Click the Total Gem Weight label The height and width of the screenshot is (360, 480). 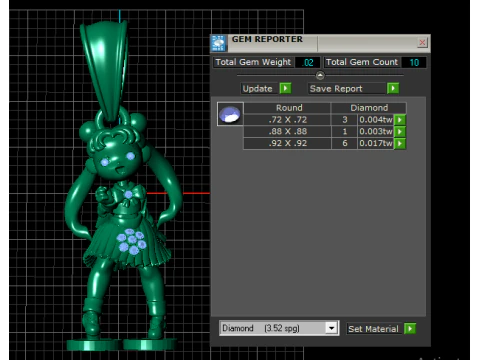(253, 62)
